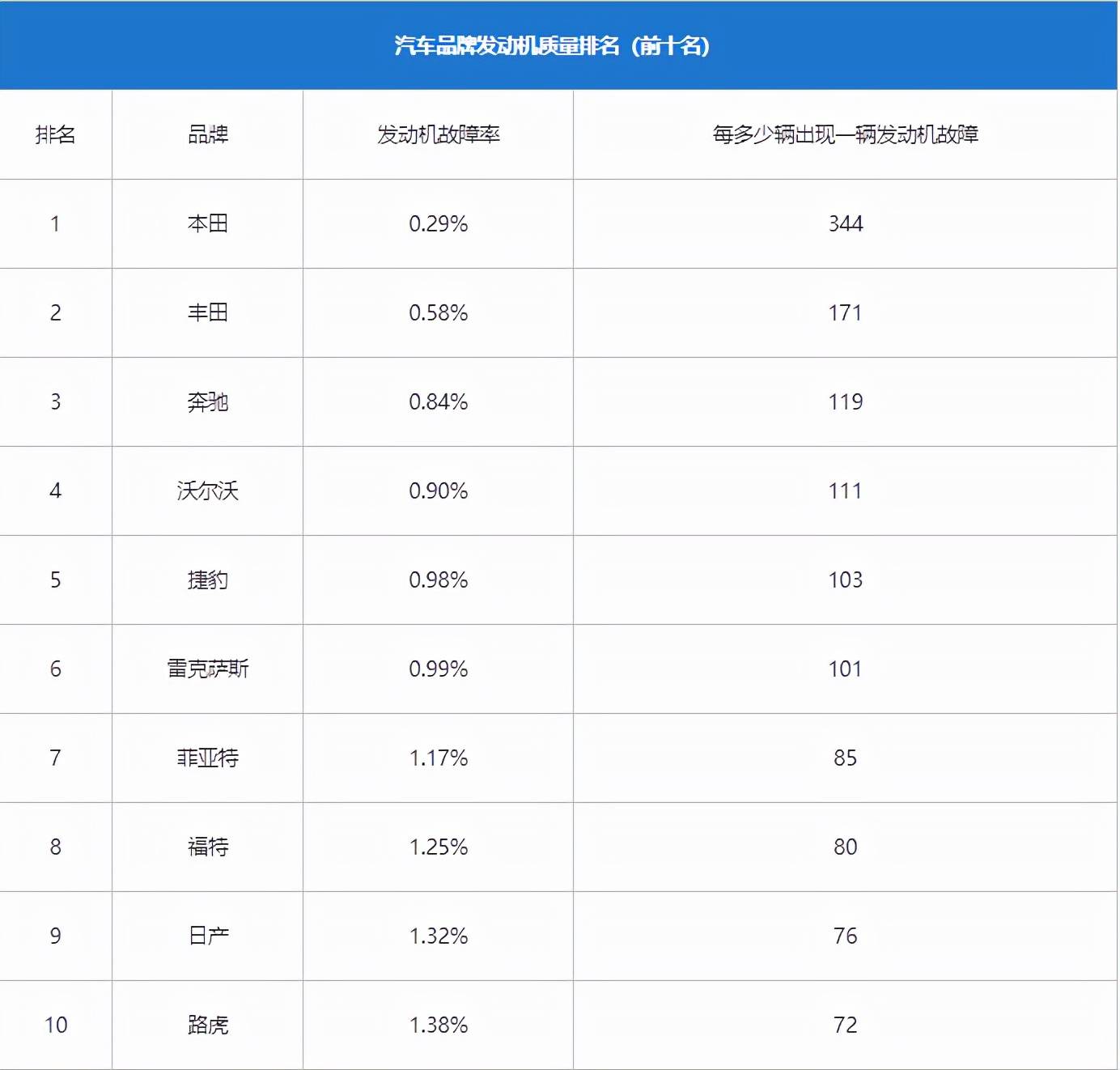Viewport: 1120px width, 1070px height.
Task: Click vehicle count value 80
Action: pos(846,847)
